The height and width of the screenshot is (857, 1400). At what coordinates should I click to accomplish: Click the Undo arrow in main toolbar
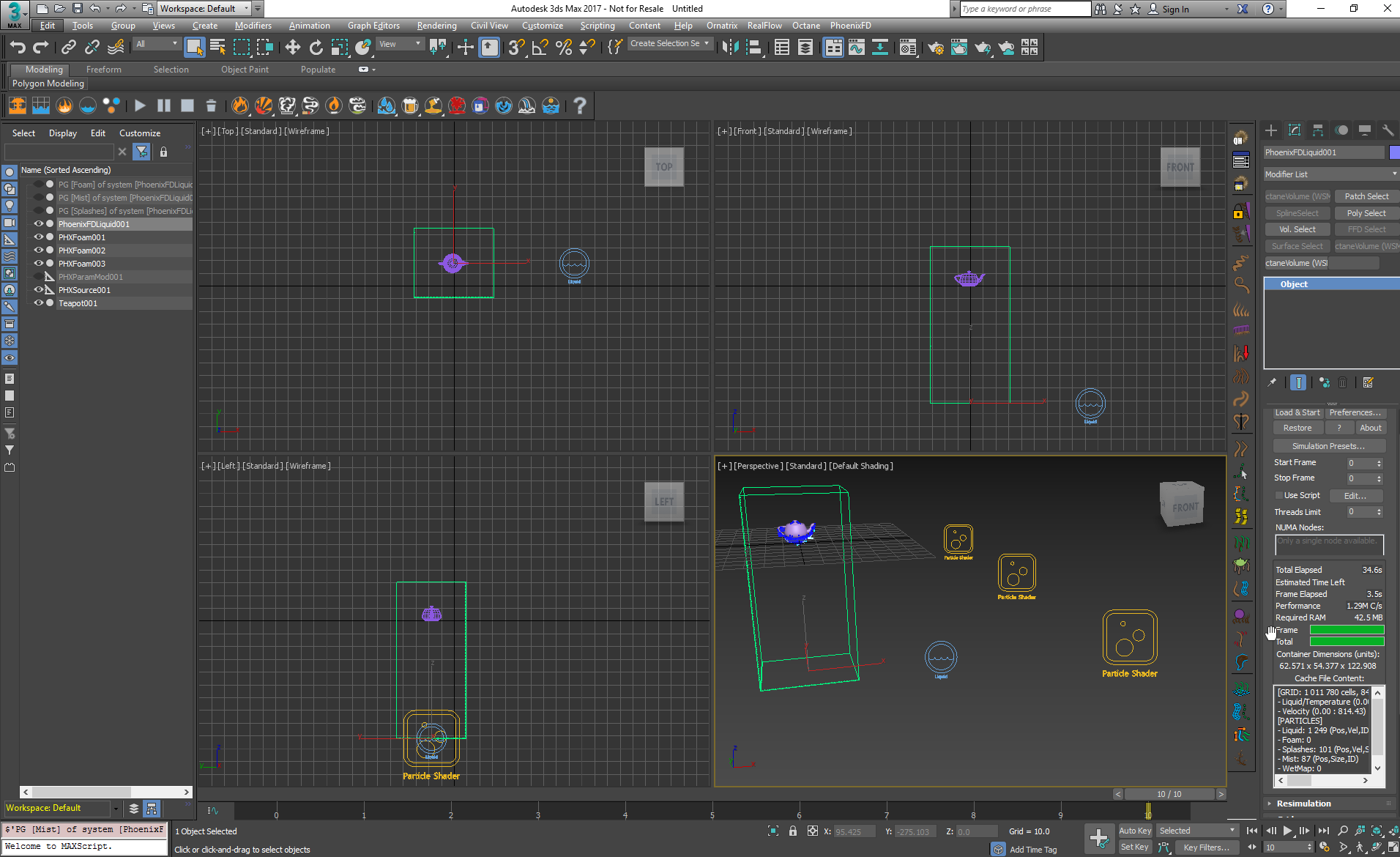pyautogui.click(x=18, y=48)
